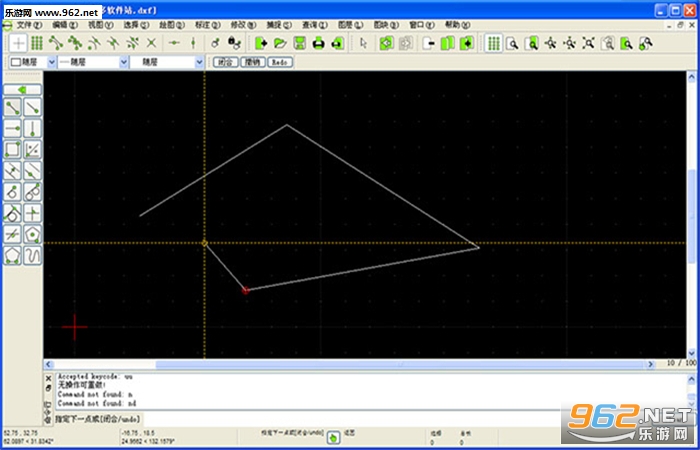
Task: Select freehand line tool
Action: [x=32, y=255]
